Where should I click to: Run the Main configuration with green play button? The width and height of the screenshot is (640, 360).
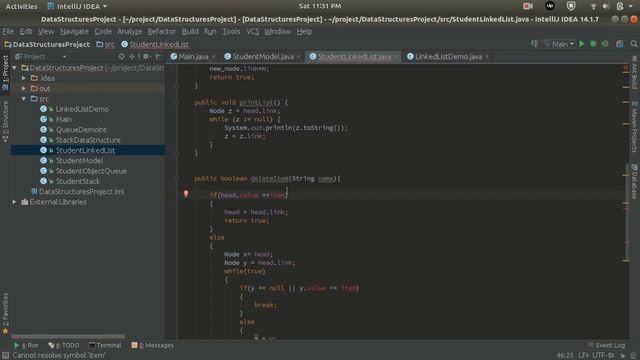[x=582, y=44]
